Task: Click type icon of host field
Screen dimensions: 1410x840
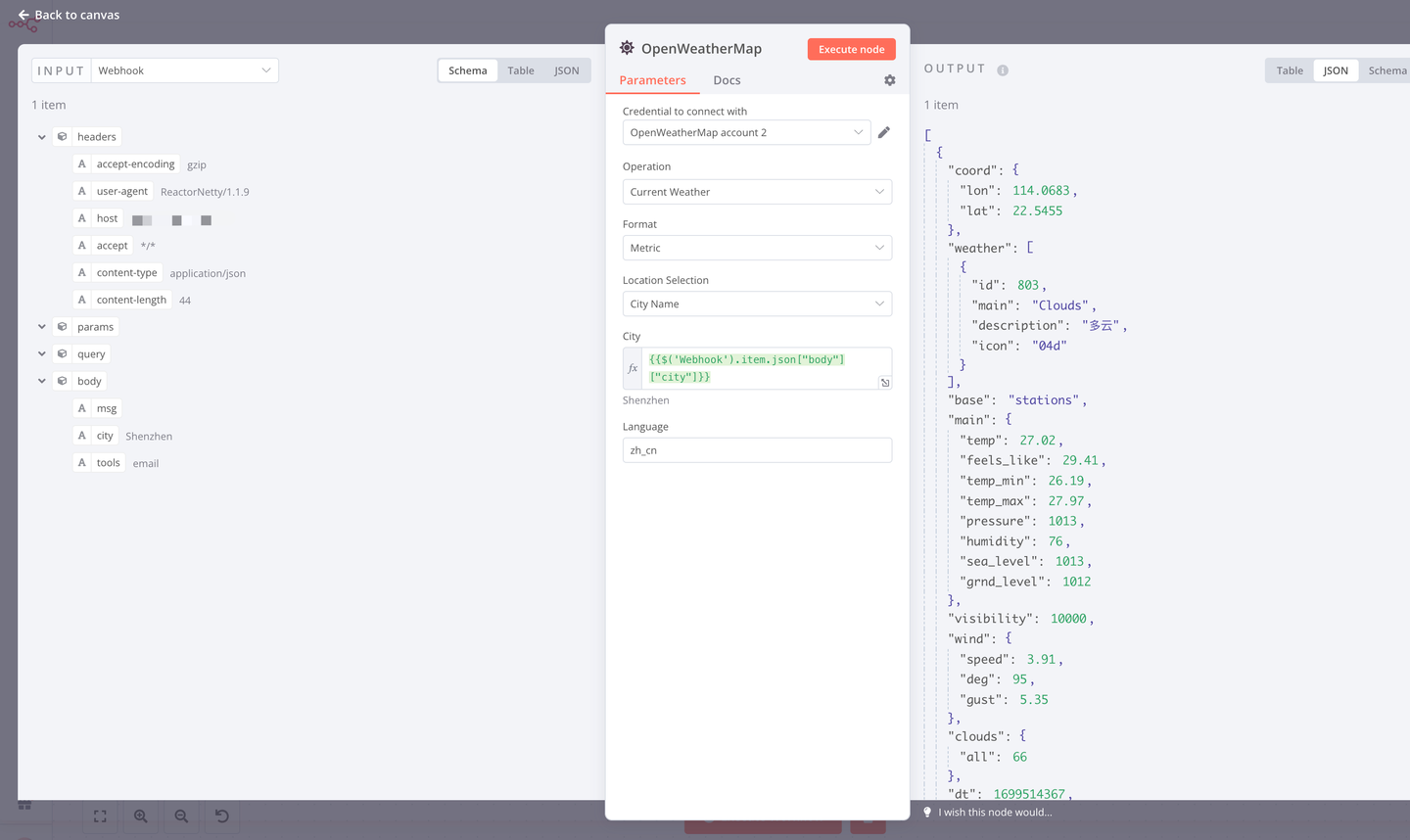Action: pyautogui.click(x=82, y=218)
